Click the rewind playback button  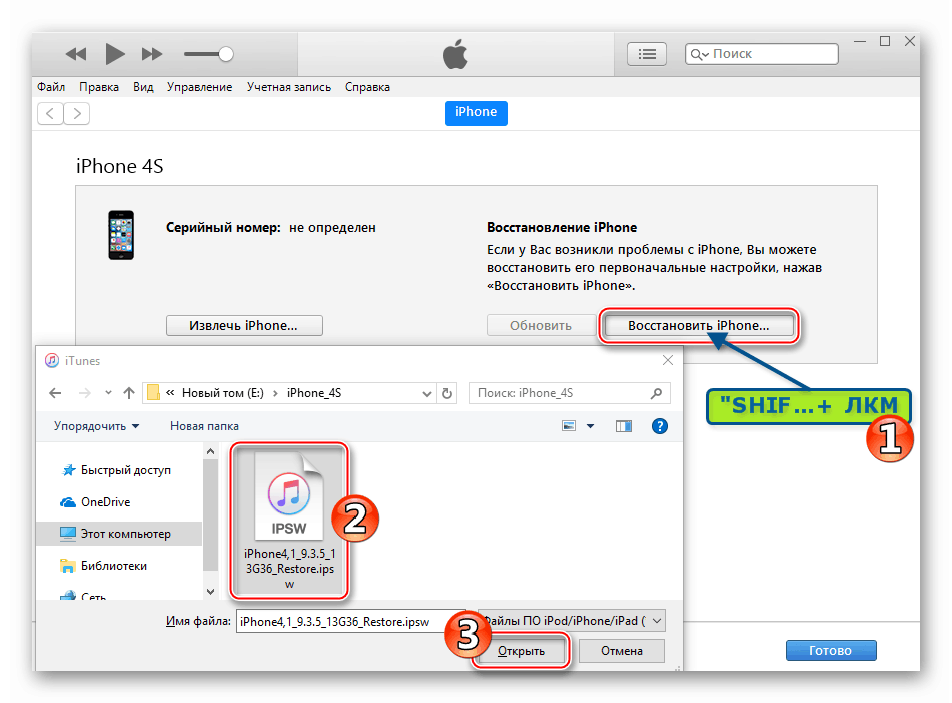(x=76, y=54)
